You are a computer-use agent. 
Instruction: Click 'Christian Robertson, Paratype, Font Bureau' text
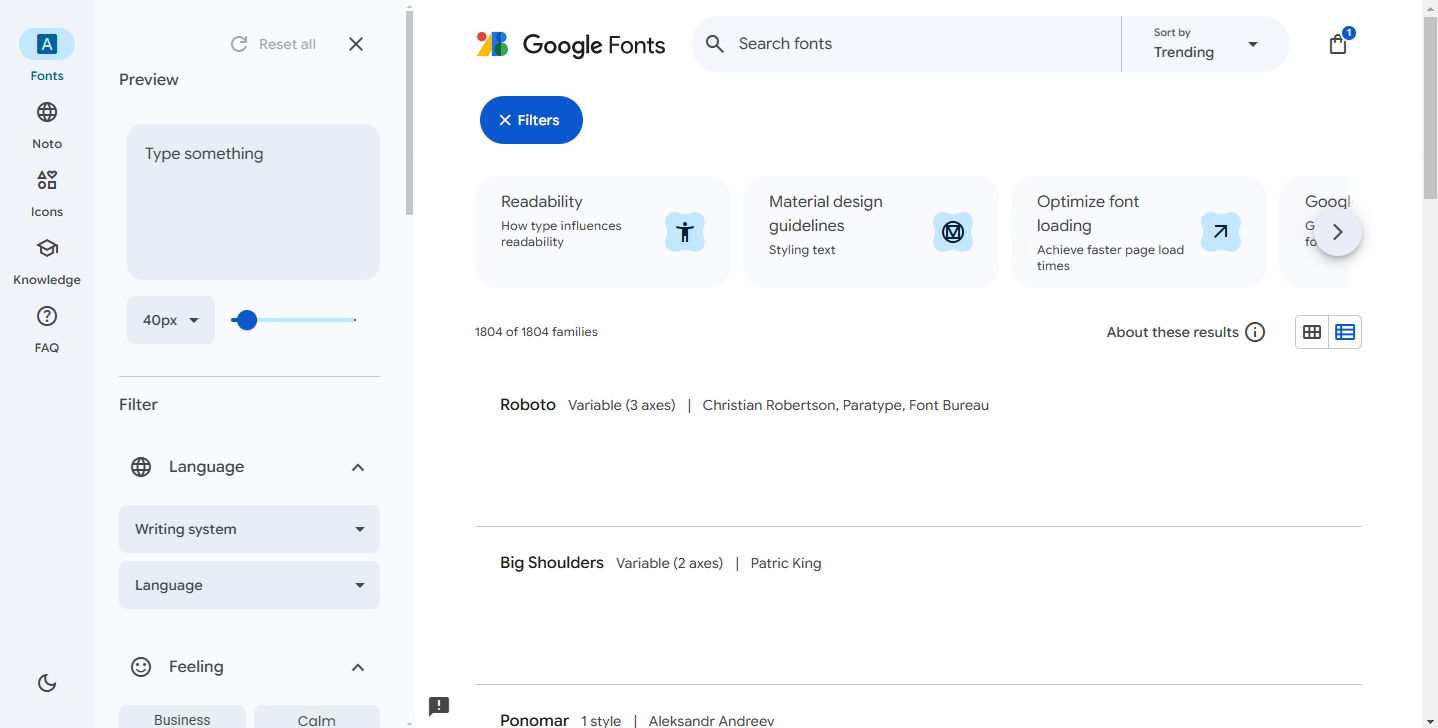846,405
